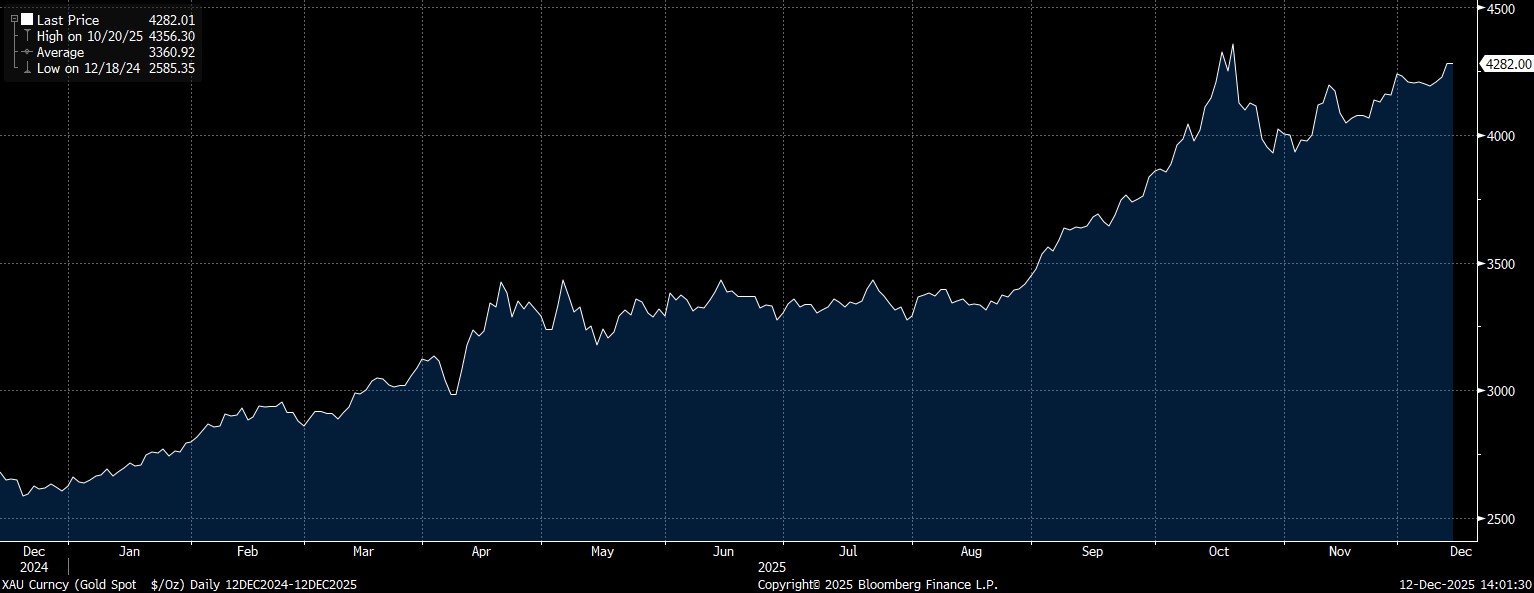Click the 4282.00 last price axis tag
Screen dimensions: 1534x593
1508,64
